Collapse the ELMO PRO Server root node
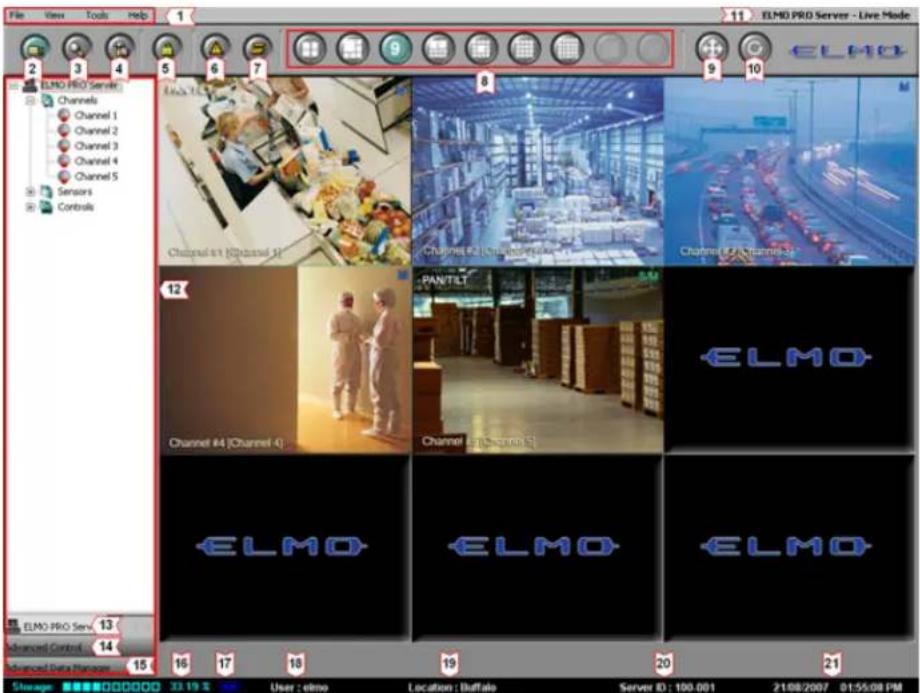This screenshot has height=693, width=920. 15,86
